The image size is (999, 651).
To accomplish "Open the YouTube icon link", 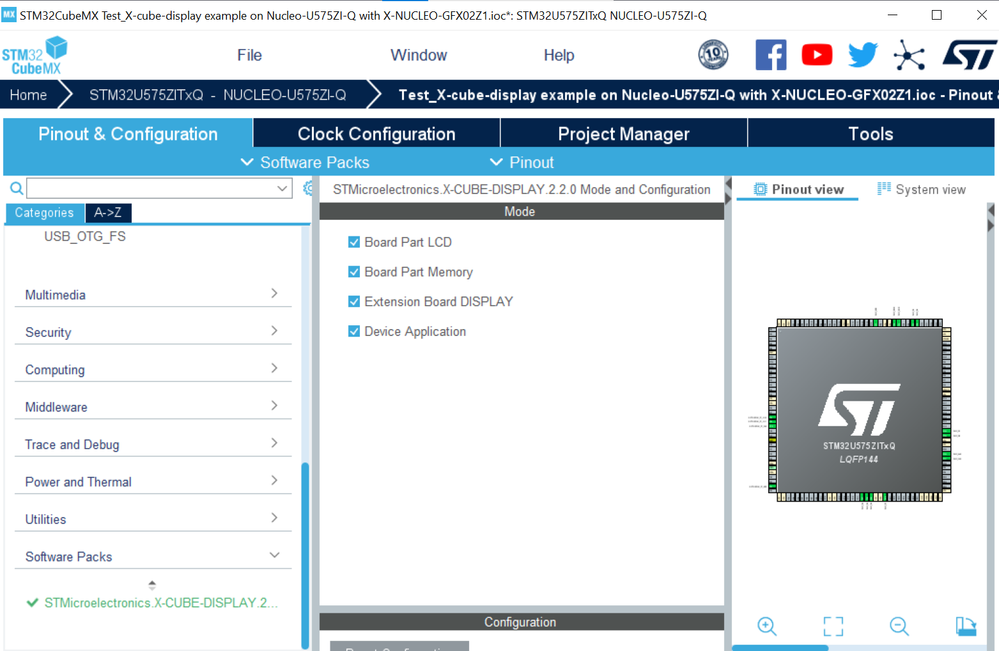I will click(x=817, y=55).
